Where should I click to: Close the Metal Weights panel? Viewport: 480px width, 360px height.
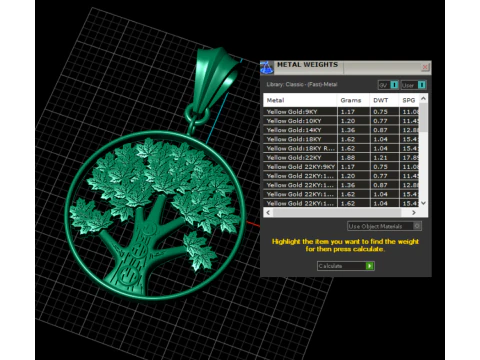pyautogui.click(x=425, y=67)
